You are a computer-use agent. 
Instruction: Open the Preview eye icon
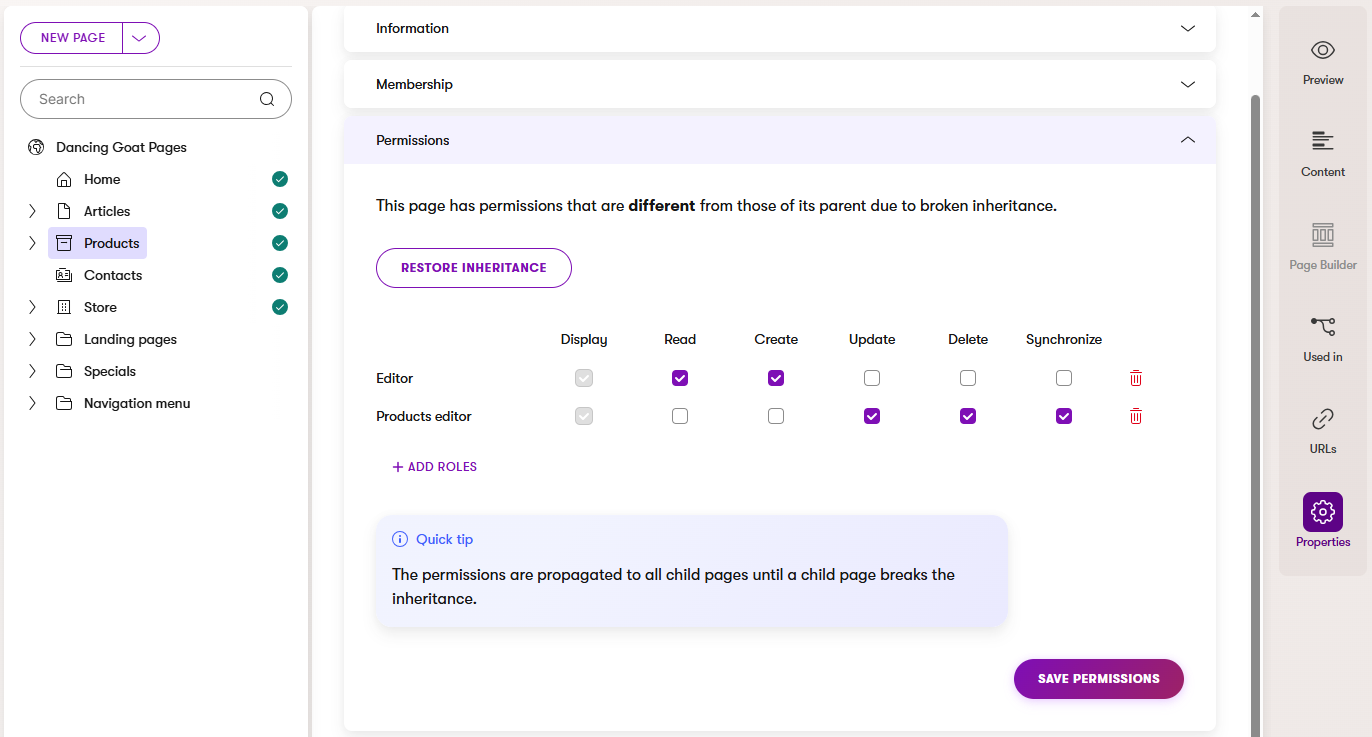tap(1322, 51)
